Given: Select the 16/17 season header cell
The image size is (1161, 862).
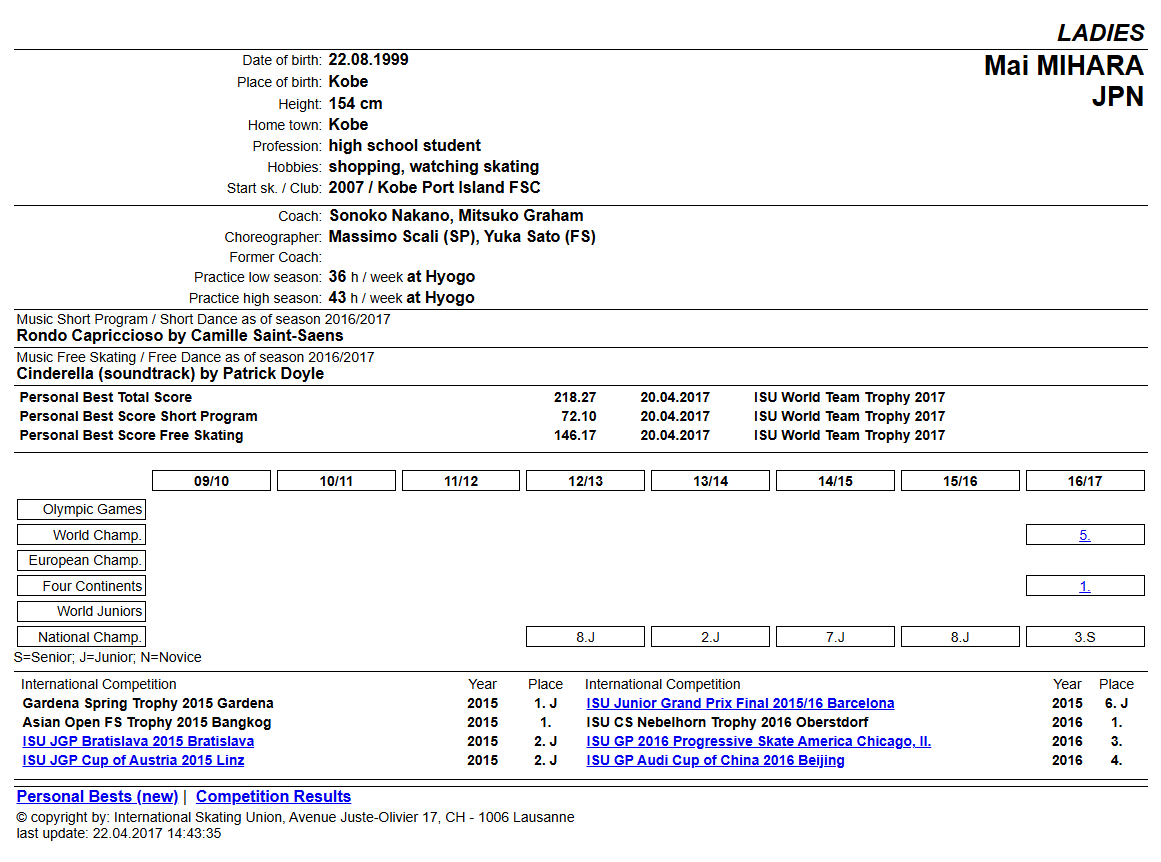Looking at the screenshot, I should pos(1085,481).
